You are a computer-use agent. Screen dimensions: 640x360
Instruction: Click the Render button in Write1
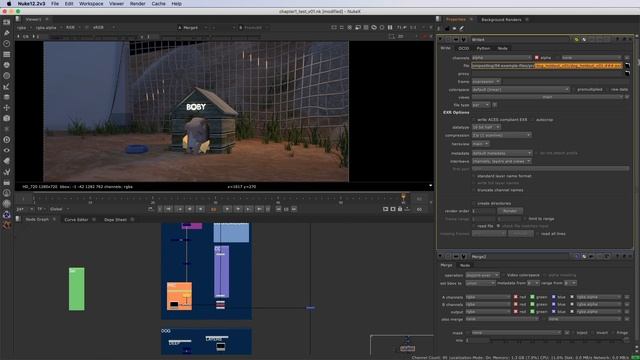(x=510, y=211)
